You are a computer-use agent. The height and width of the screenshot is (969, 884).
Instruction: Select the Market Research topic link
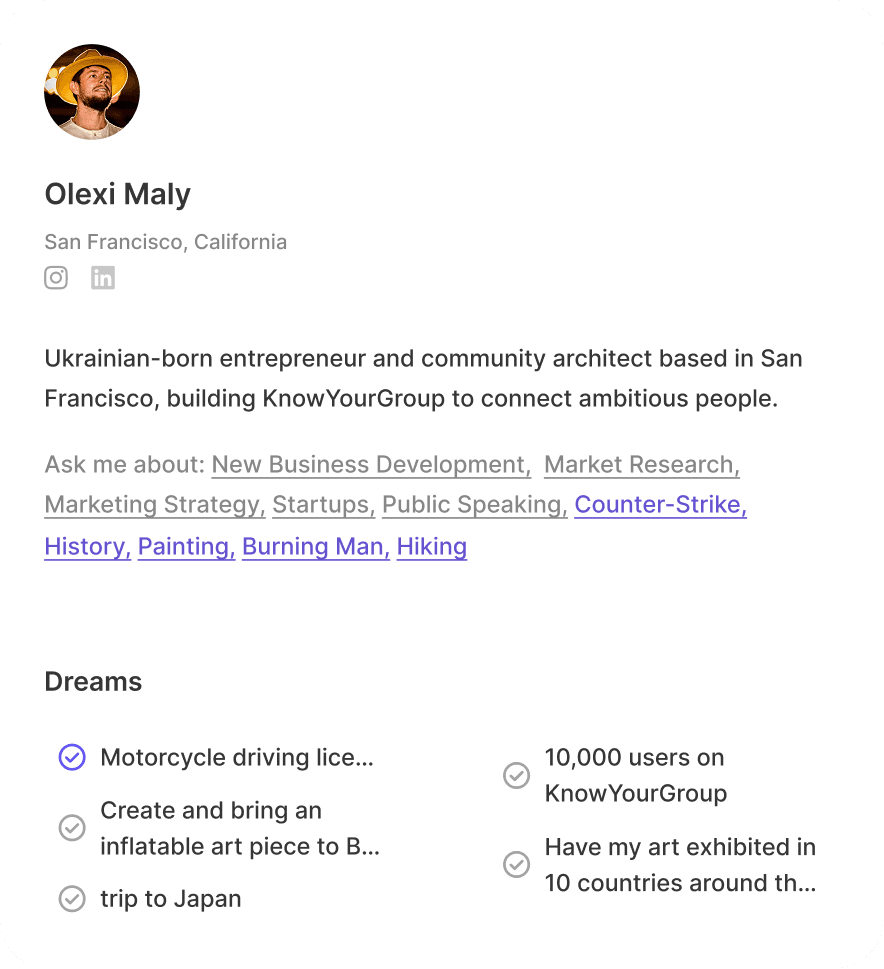[641, 465]
